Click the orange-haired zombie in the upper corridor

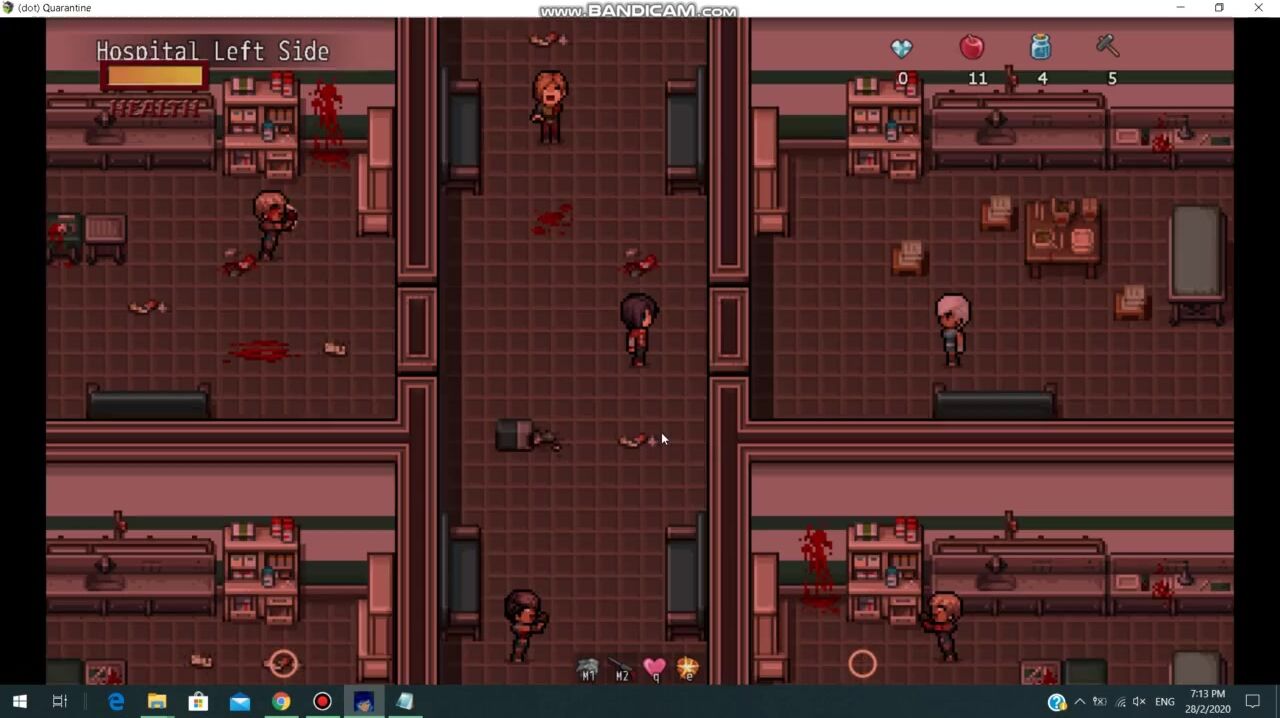point(549,105)
